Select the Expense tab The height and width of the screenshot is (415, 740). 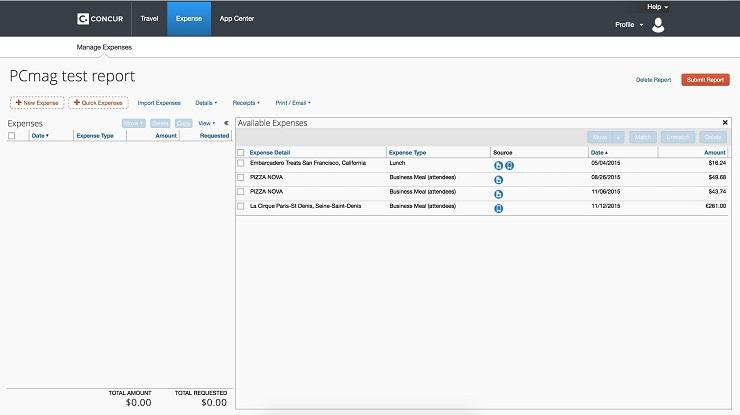(x=189, y=18)
